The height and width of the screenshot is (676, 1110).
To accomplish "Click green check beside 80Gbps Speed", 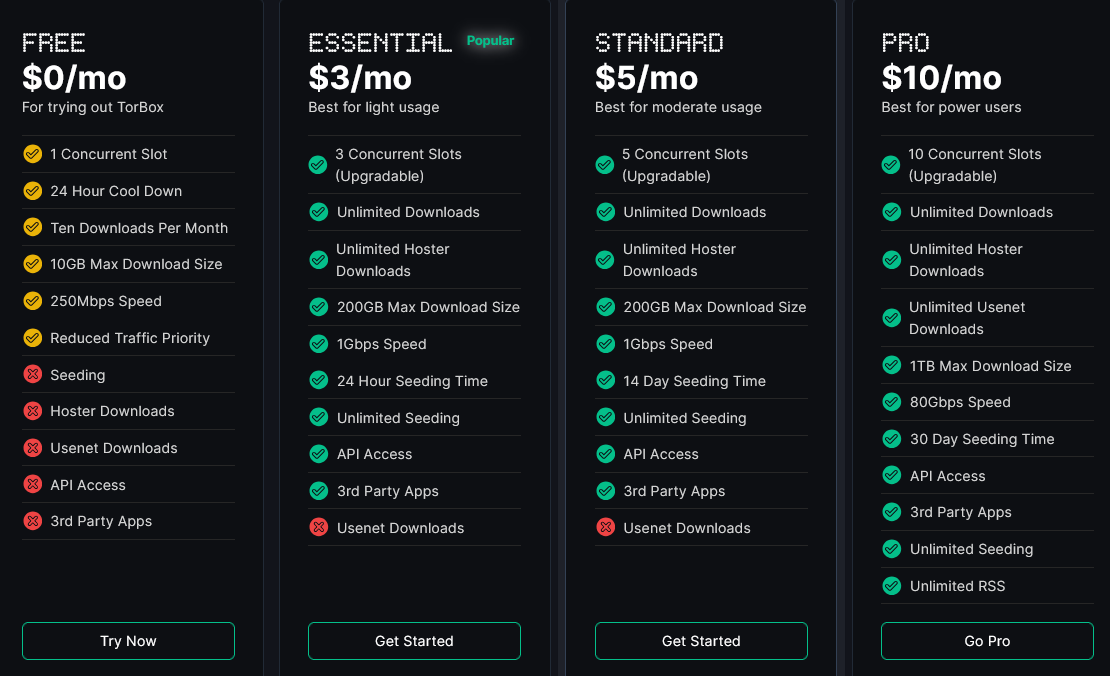I will point(892,402).
